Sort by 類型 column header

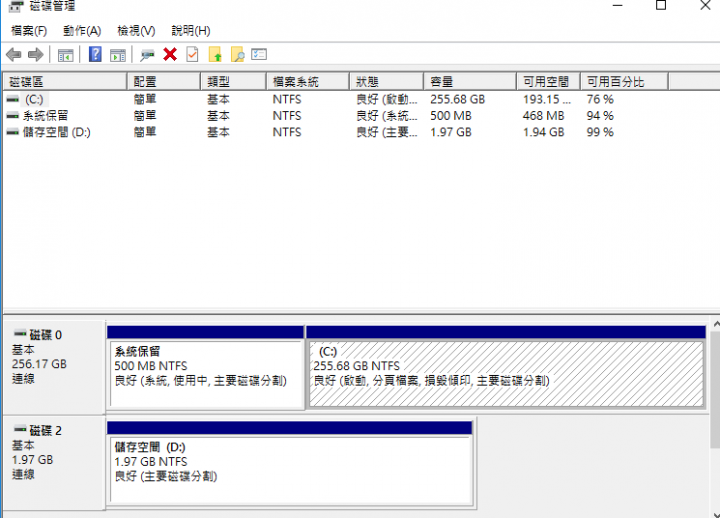tap(233, 82)
